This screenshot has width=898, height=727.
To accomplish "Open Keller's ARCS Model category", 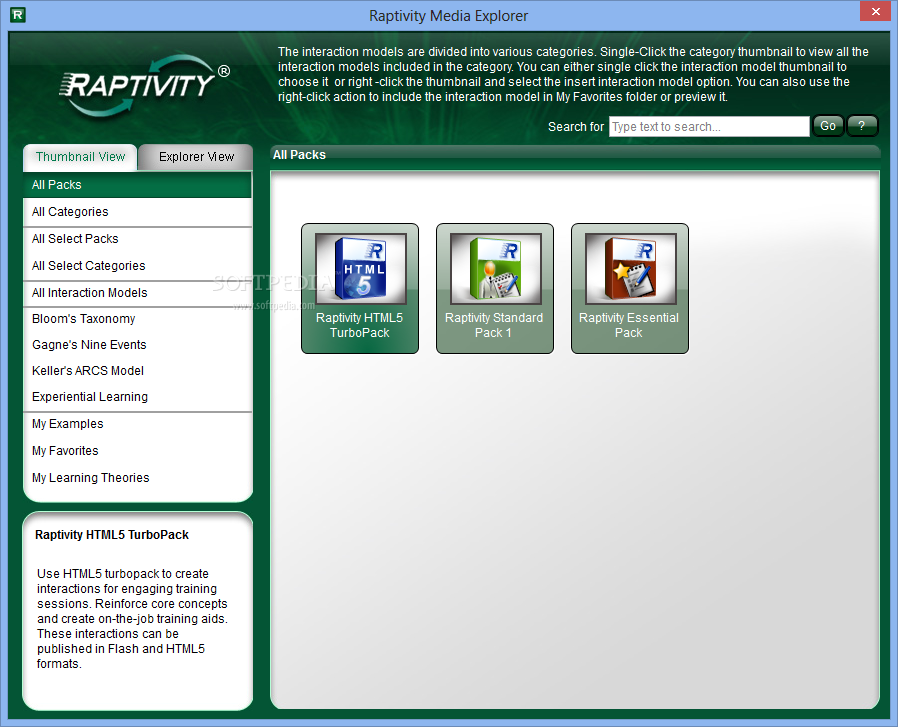I will (137, 371).
